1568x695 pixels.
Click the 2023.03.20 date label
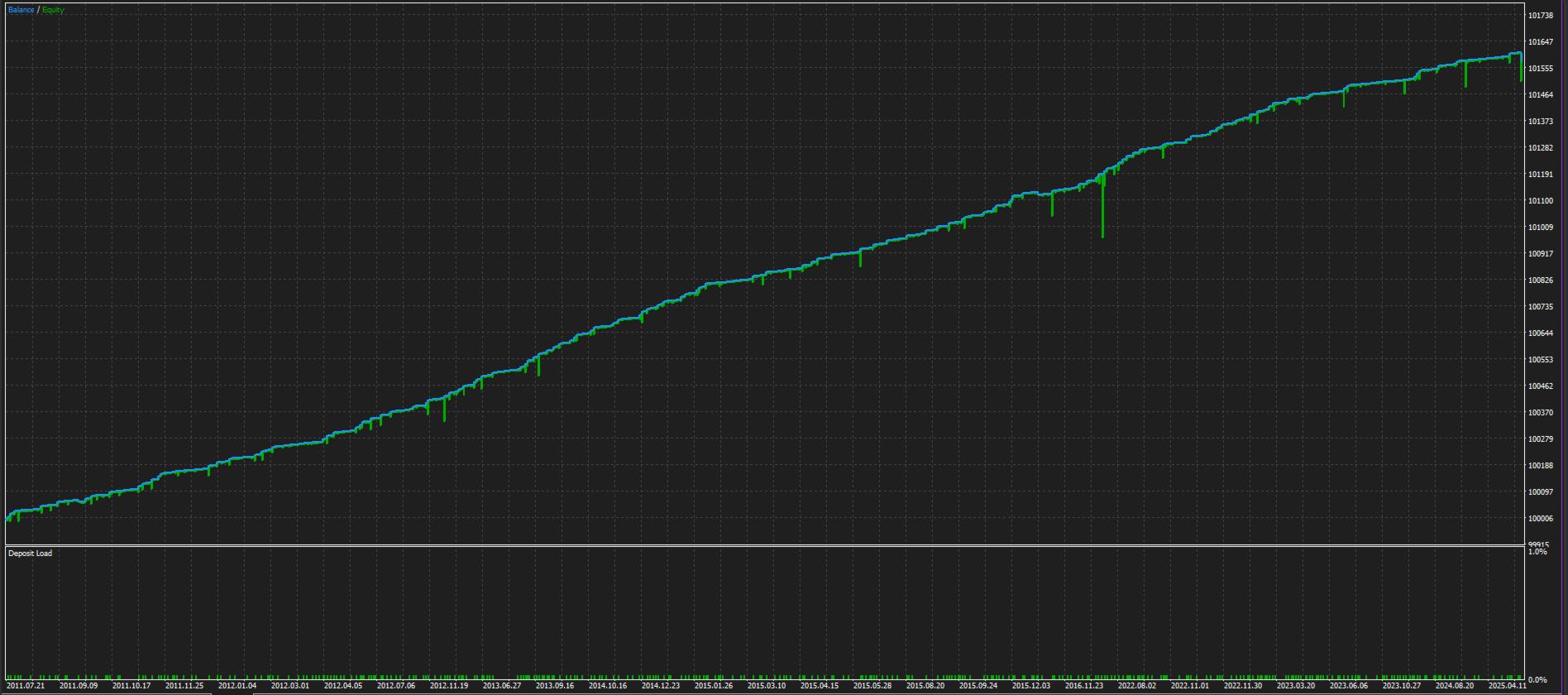[x=1296, y=686]
